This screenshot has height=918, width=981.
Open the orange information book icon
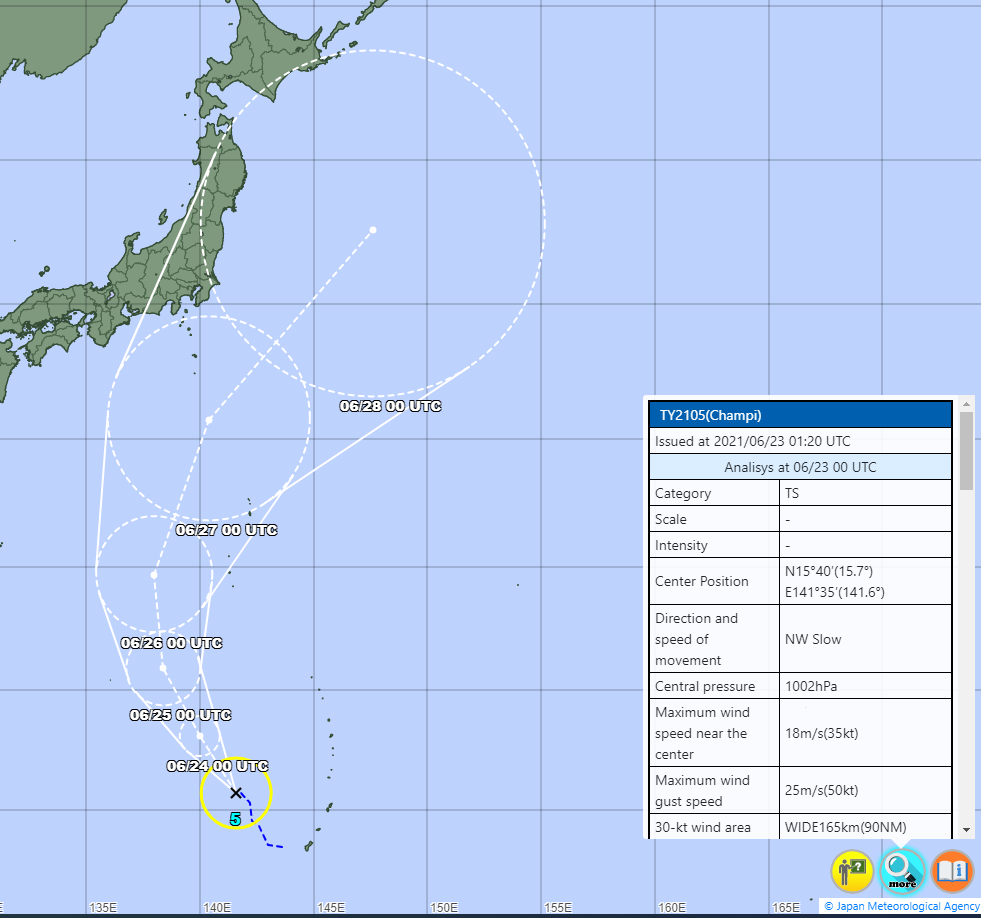(x=952, y=870)
